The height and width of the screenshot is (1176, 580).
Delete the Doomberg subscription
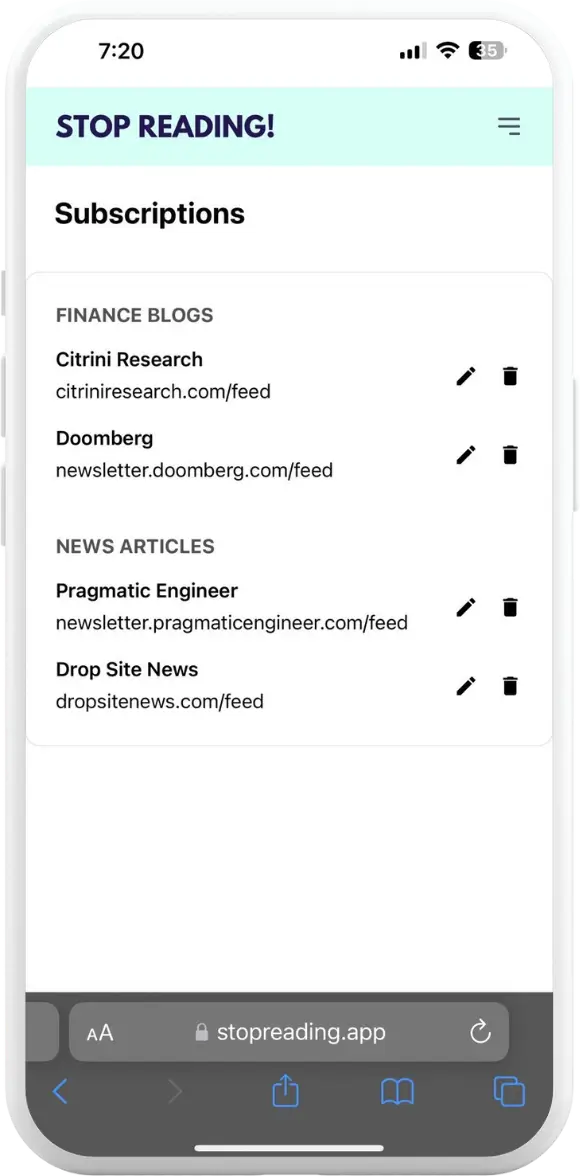(x=510, y=455)
